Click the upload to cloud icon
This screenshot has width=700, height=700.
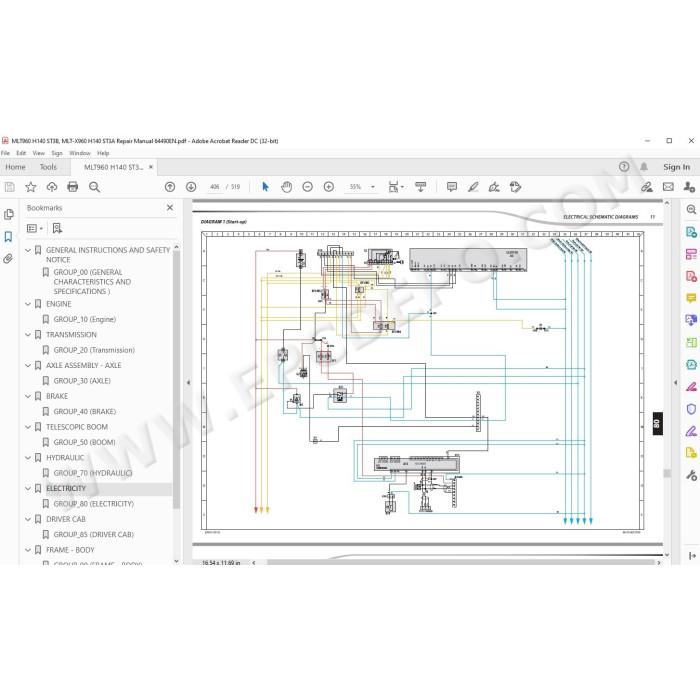pyautogui.click(x=52, y=187)
